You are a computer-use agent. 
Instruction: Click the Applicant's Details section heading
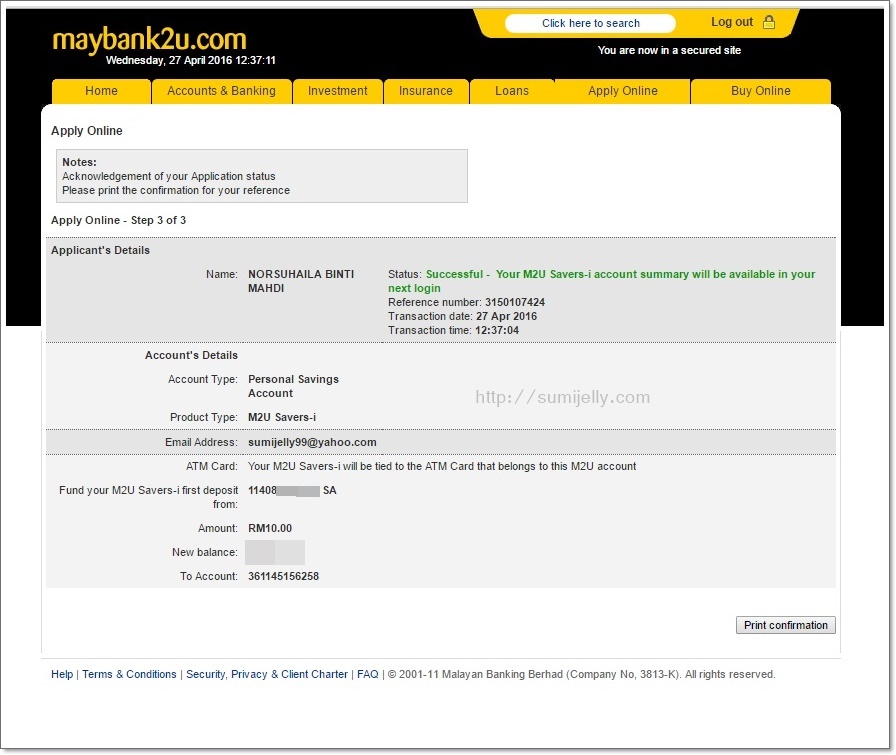click(x=100, y=250)
